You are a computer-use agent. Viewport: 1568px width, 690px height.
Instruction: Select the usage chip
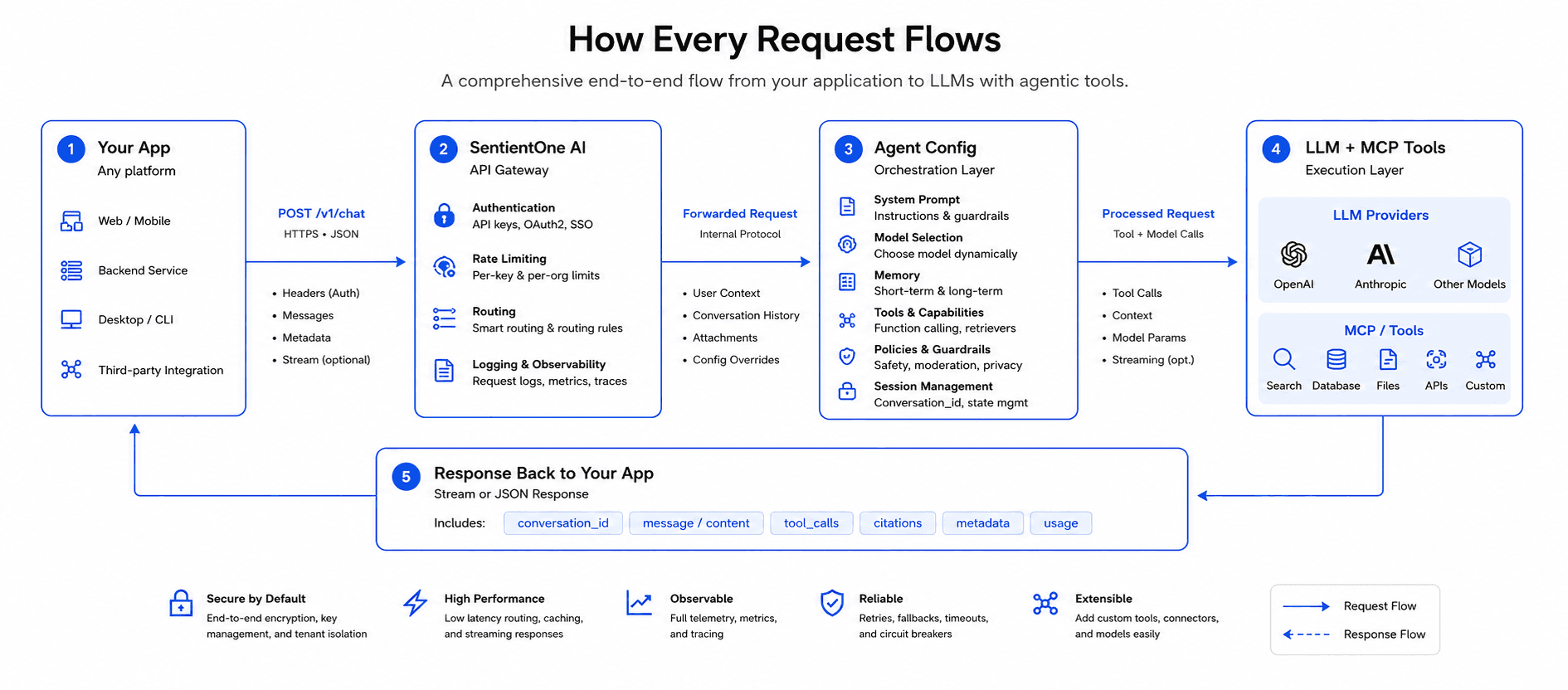[1061, 523]
